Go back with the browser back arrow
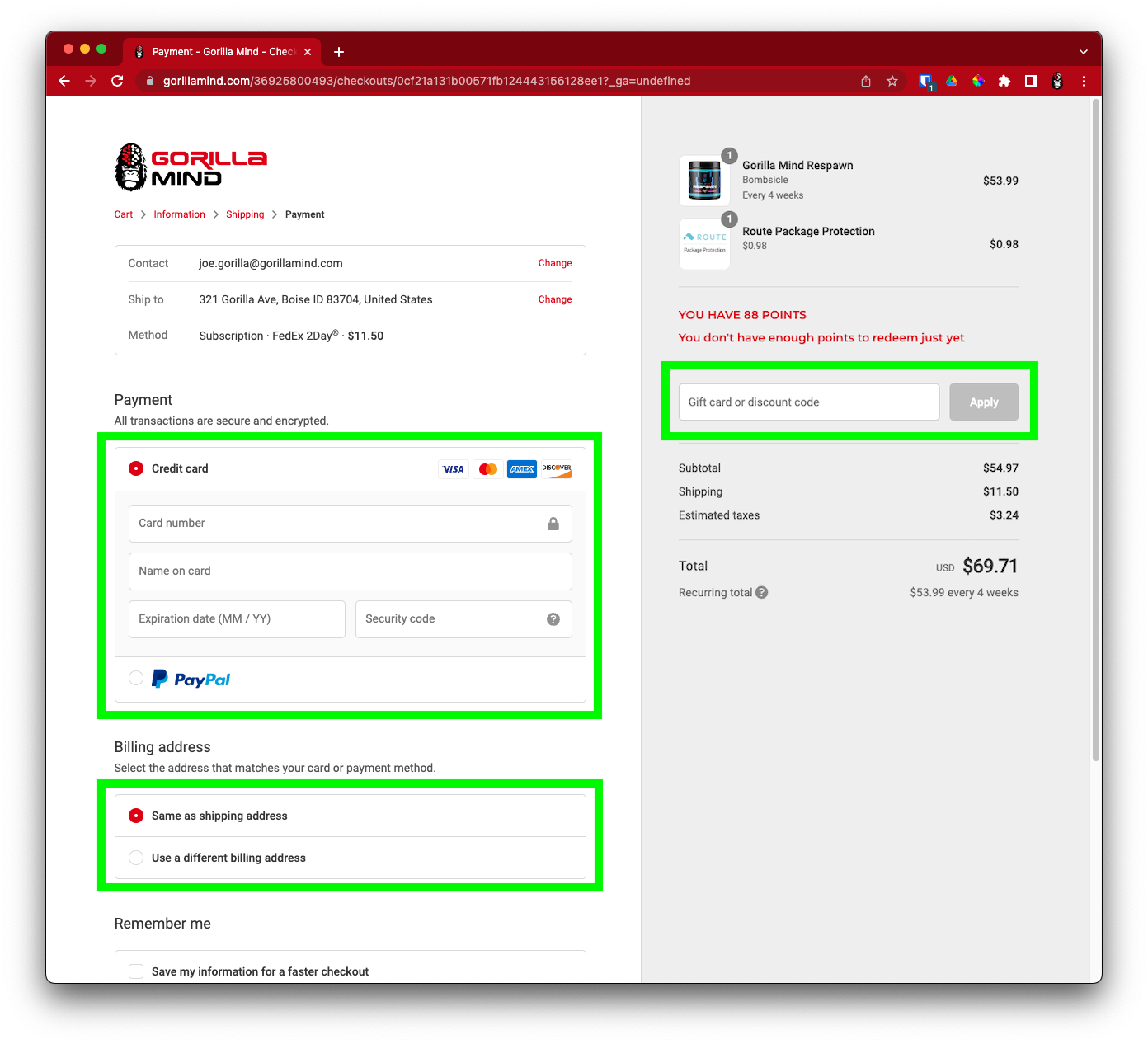Screen dimensions: 1148x1044 click(x=64, y=81)
